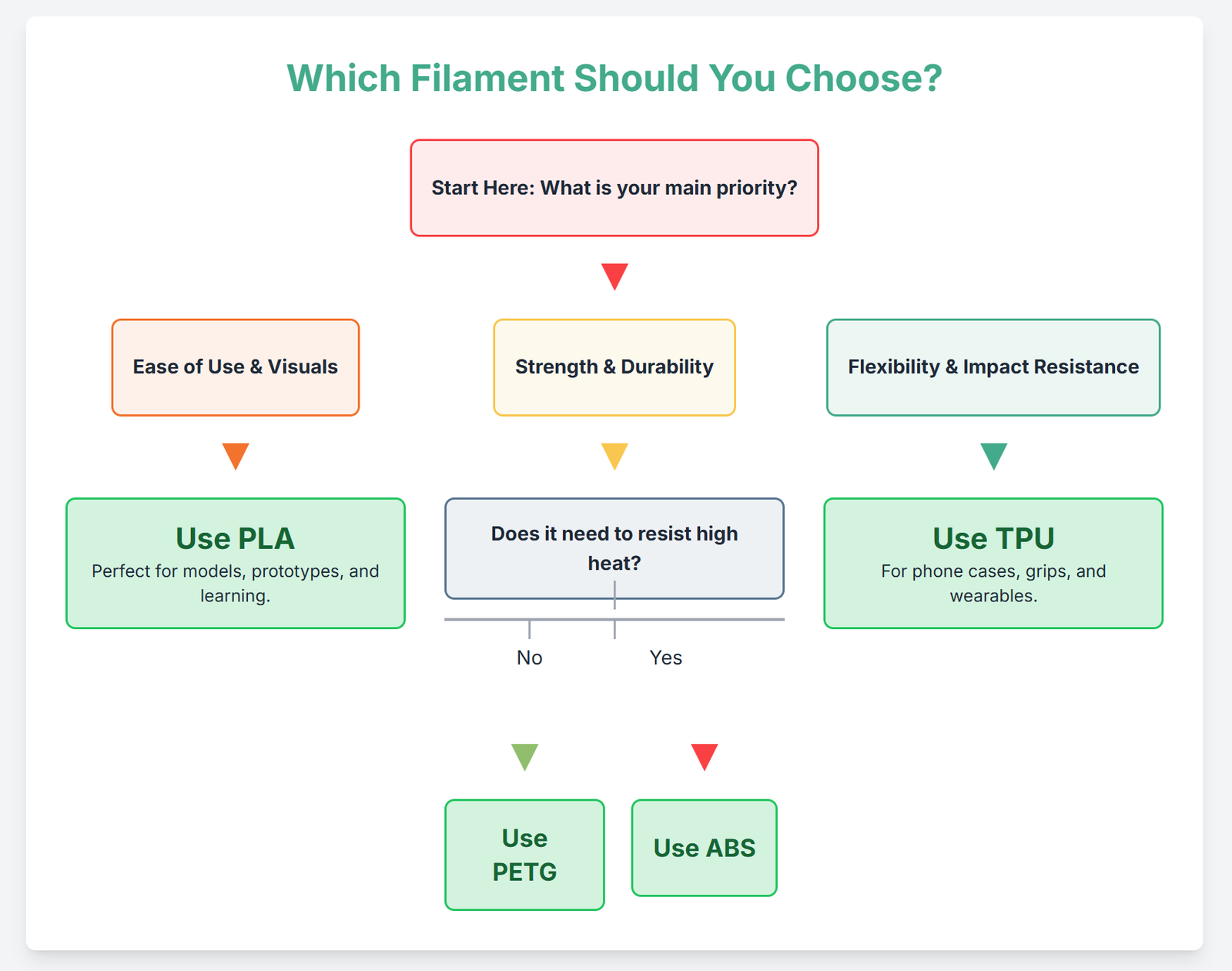Select the Start Here main priority box

click(614, 188)
